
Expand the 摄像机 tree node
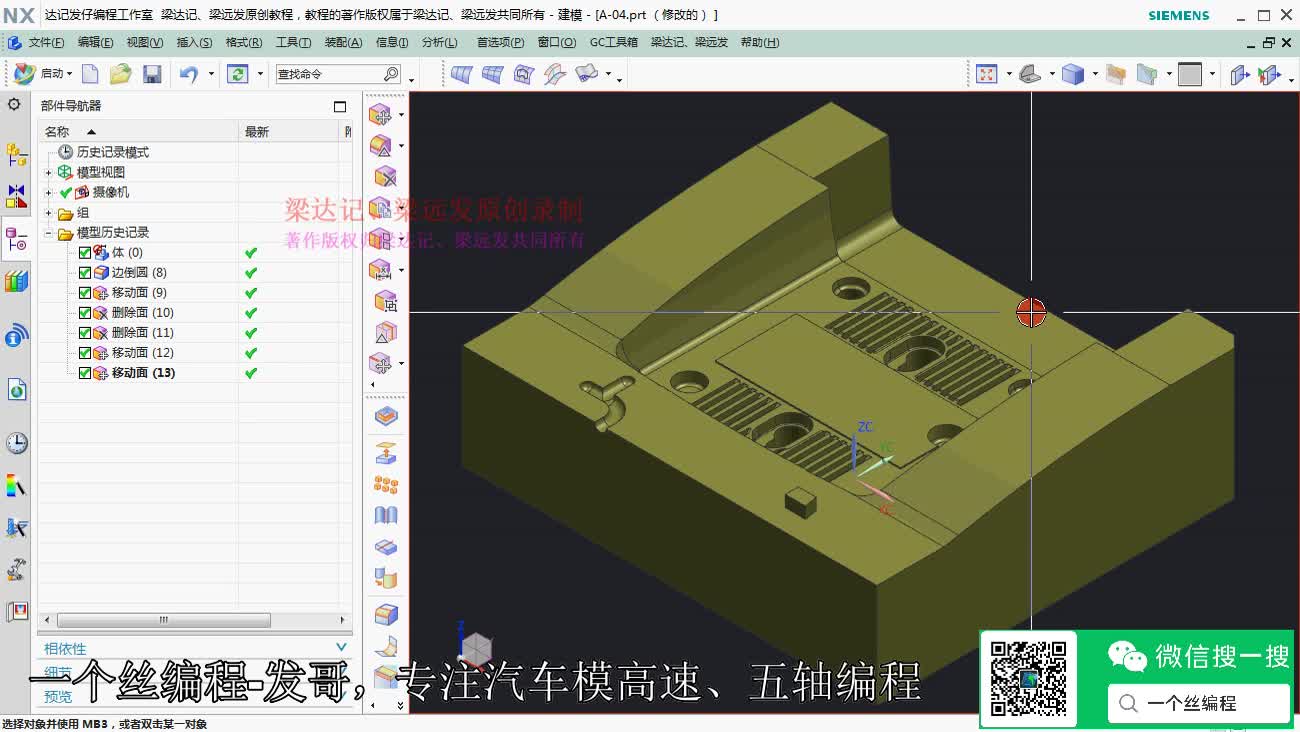[48, 192]
